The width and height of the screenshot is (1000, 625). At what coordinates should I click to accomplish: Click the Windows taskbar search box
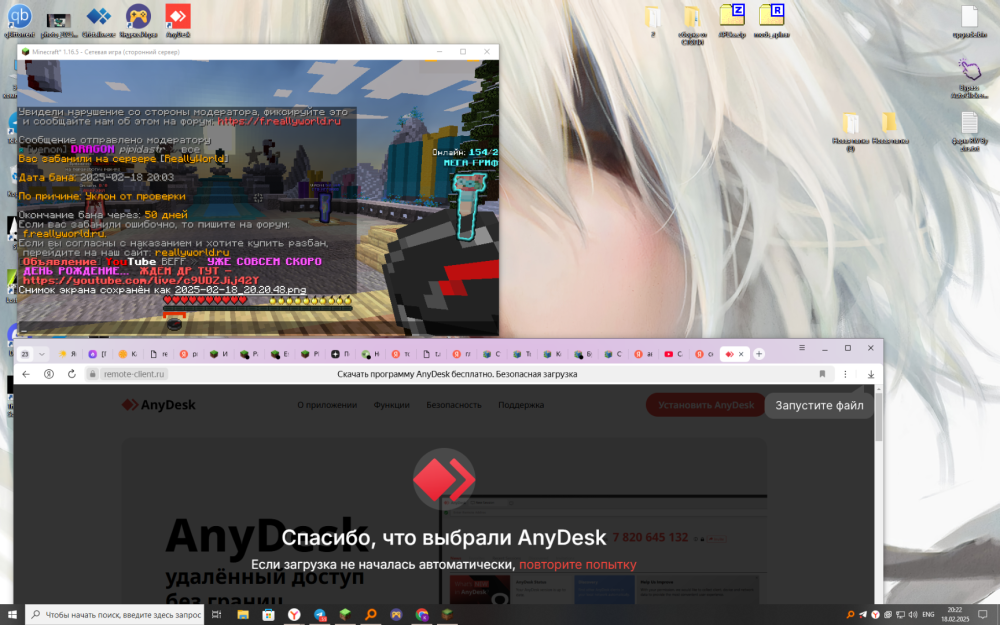point(115,615)
